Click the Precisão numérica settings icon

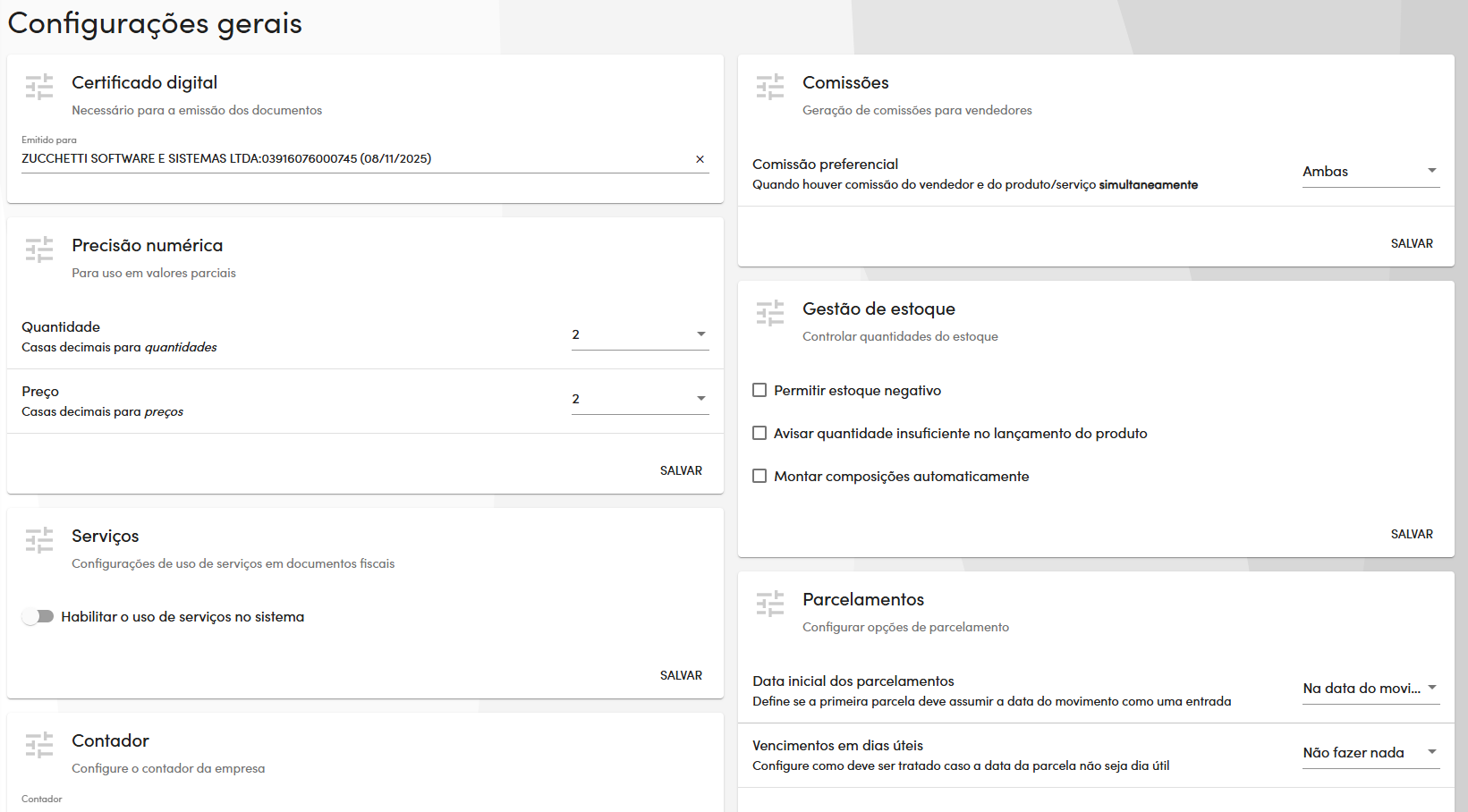pyautogui.click(x=39, y=250)
